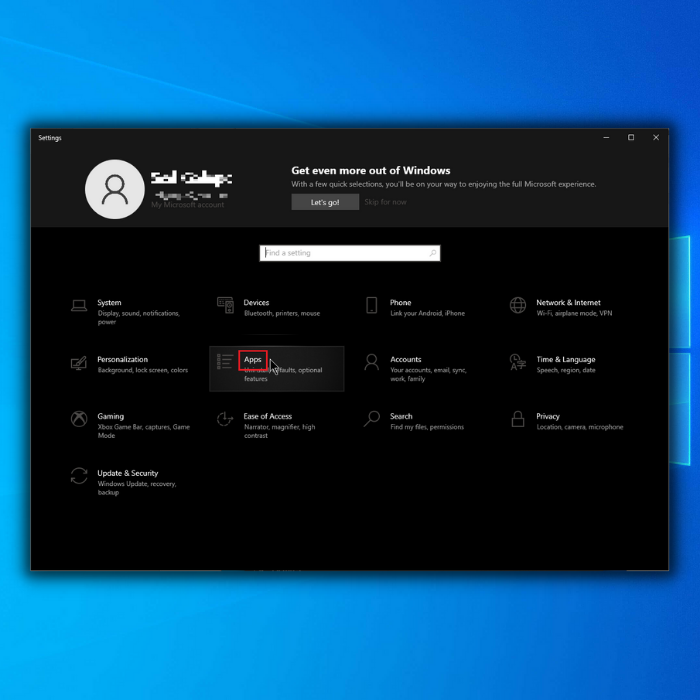The height and width of the screenshot is (700, 700).
Task: Select the Search category title
Action: tap(401, 416)
